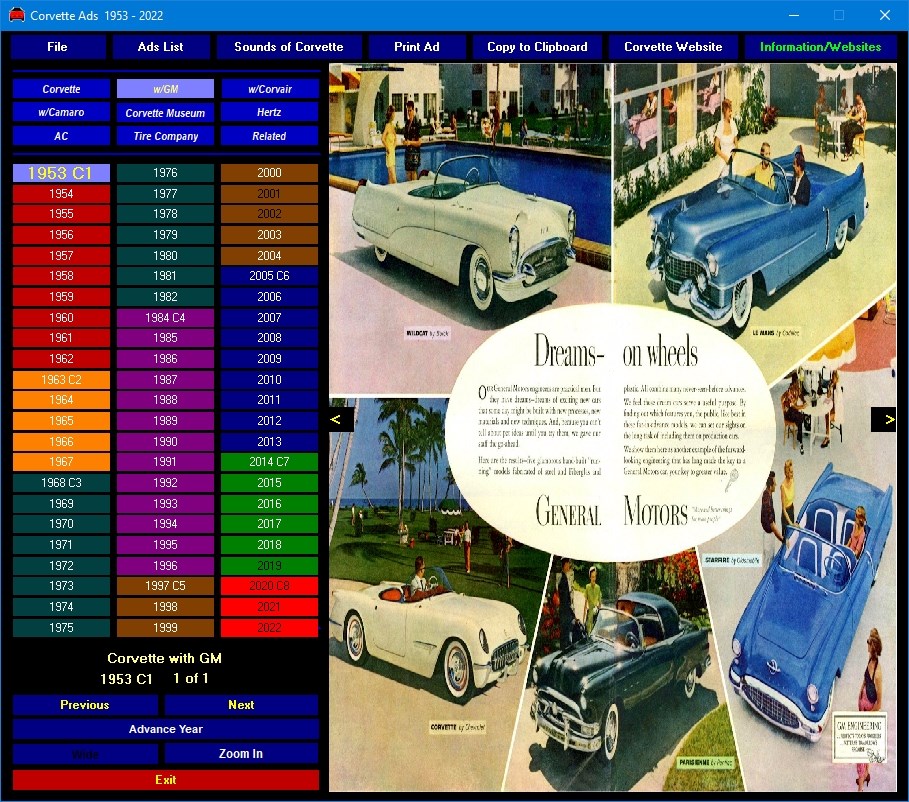909x802 pixels.
Task: Choose year 2005 C6
Action: 270,275
